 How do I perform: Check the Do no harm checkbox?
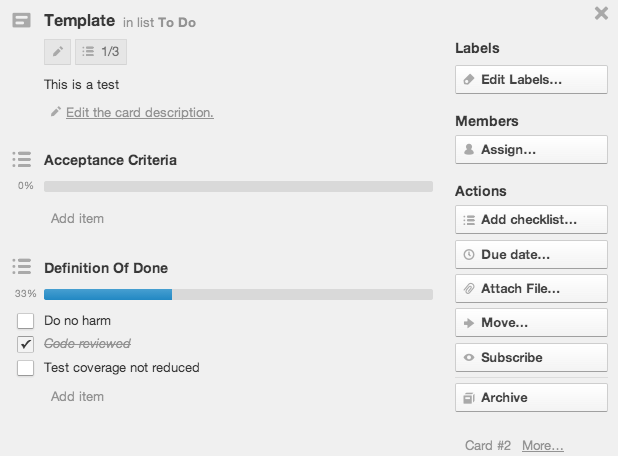tap(26, 321)
